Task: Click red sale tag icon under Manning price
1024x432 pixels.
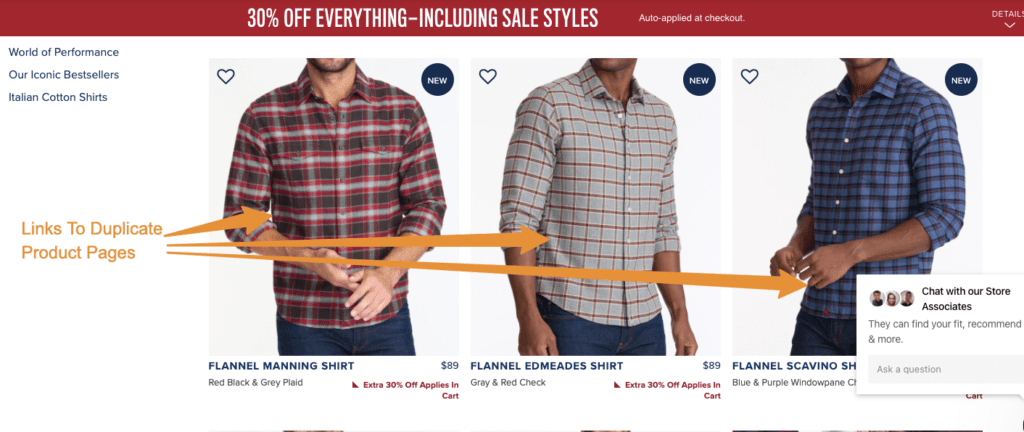Action: (356, 385)
